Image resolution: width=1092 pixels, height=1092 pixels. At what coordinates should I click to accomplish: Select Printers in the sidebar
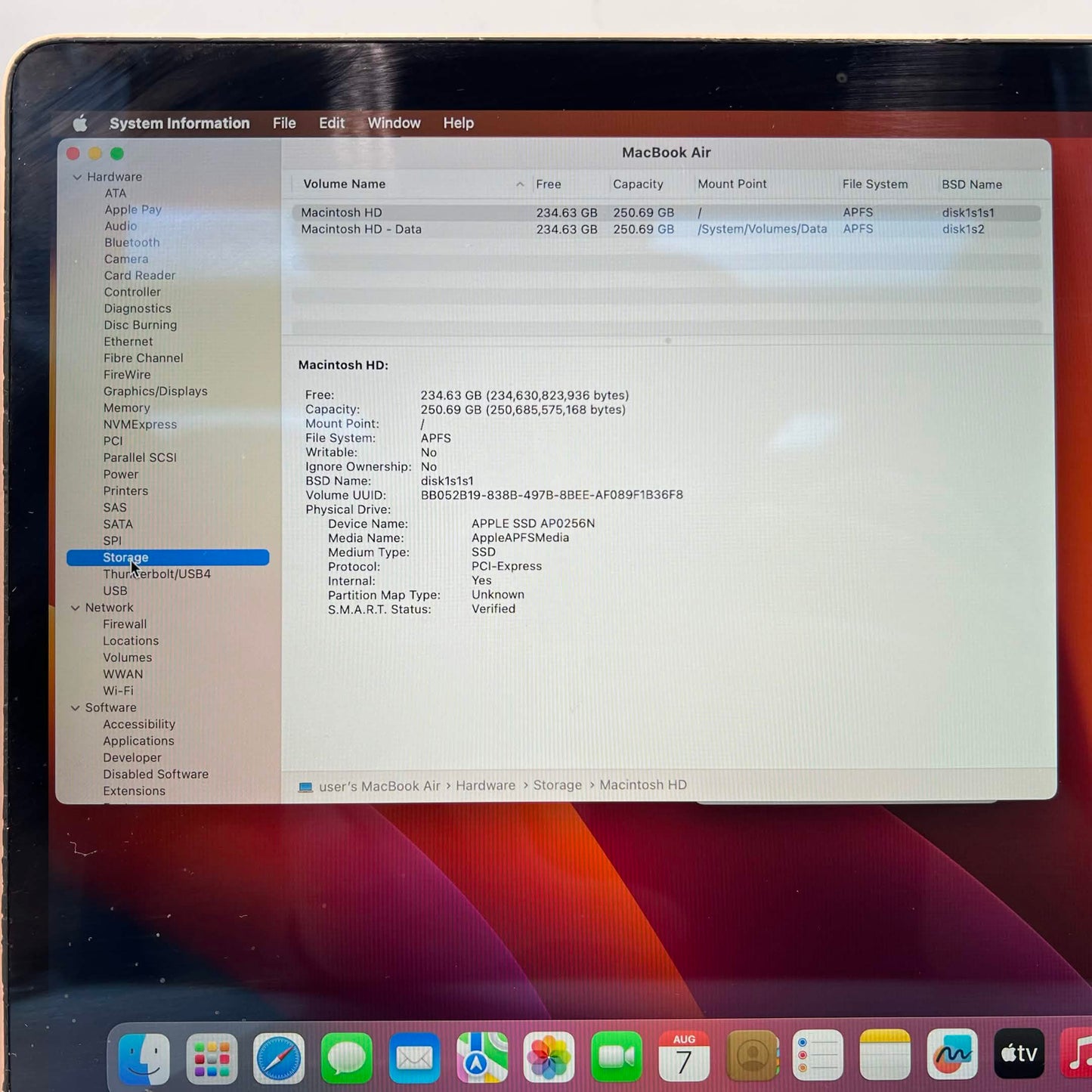point(125,491)
